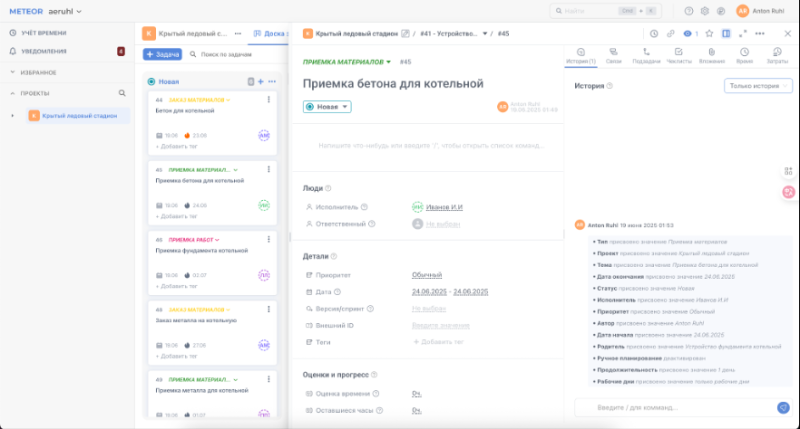
Task: Search projects magnifier icon in sidebar
Action: [122, 93]
